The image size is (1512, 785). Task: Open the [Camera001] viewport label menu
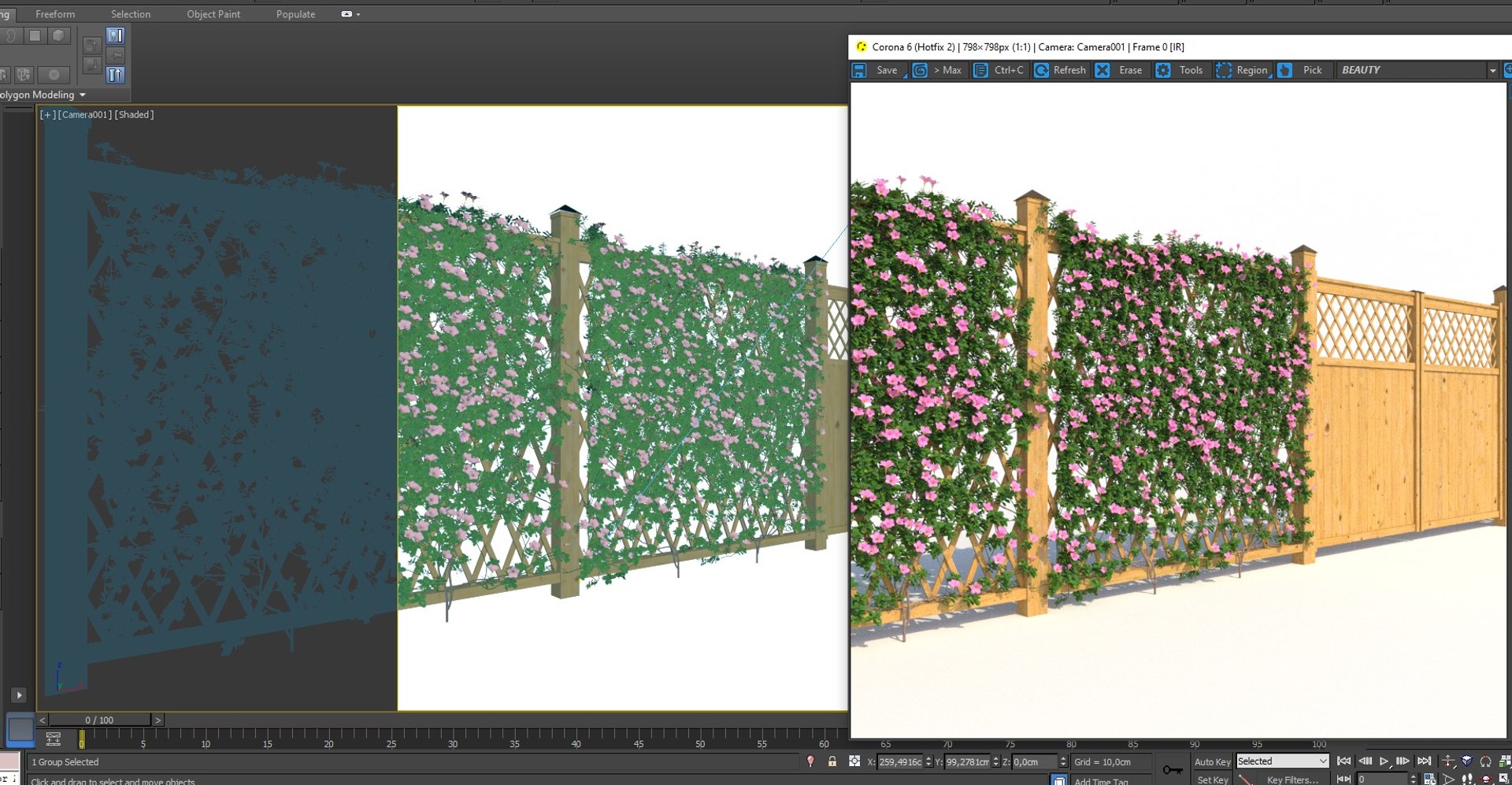(x=84, y=114)
